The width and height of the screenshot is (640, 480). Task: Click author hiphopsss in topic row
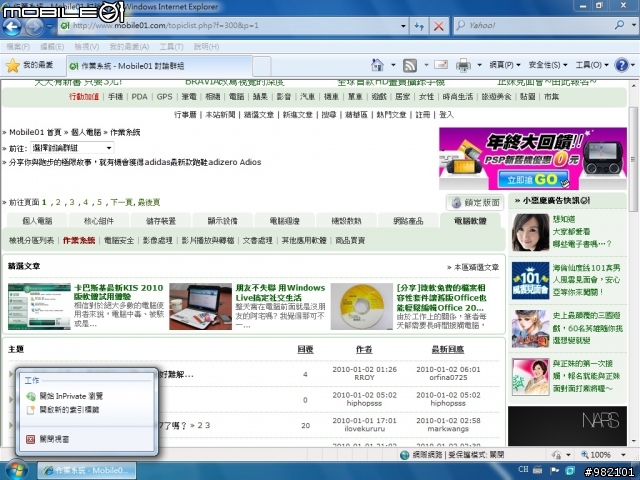[364, 403]
